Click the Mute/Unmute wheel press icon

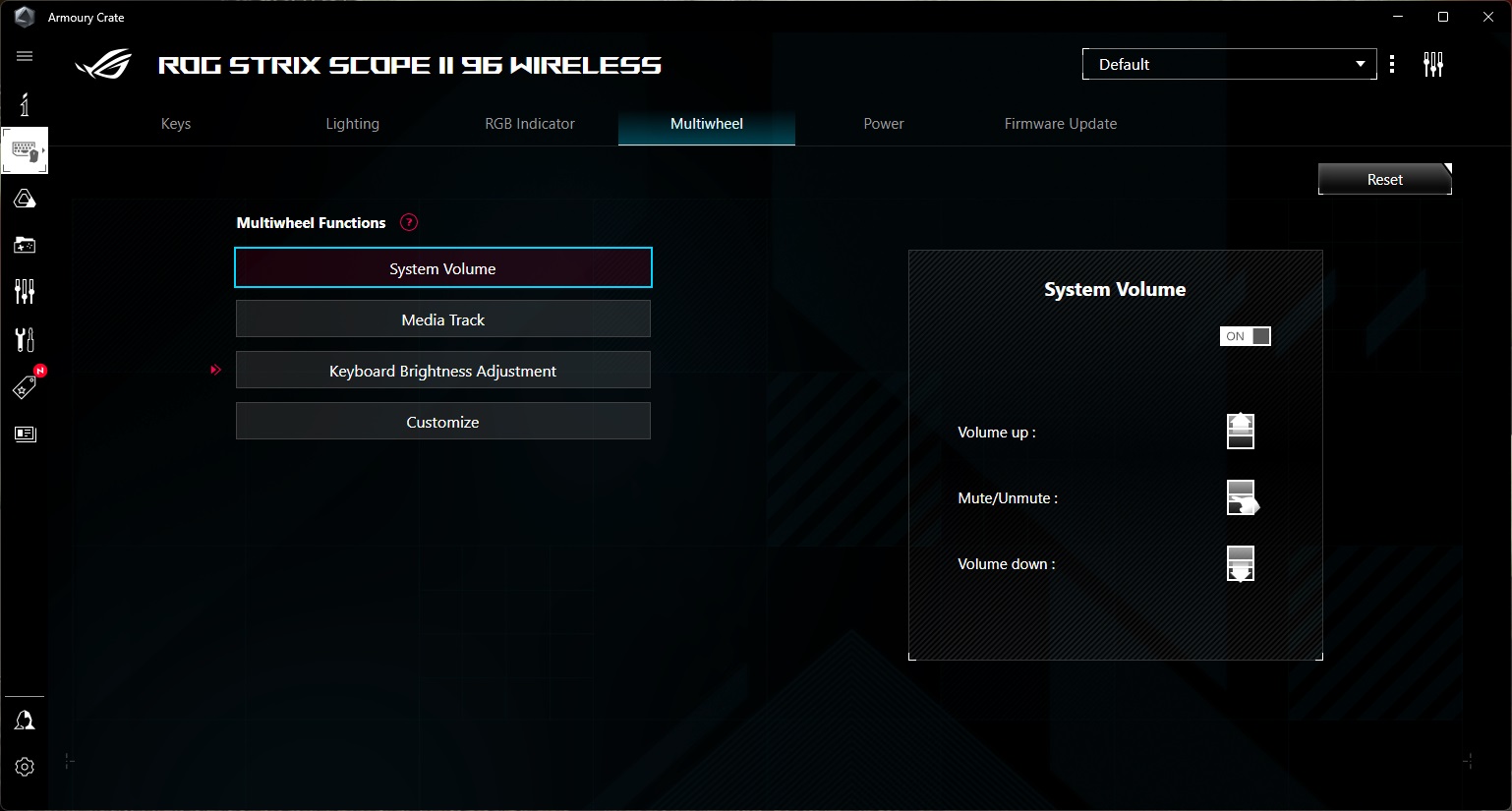point(1243,497)
